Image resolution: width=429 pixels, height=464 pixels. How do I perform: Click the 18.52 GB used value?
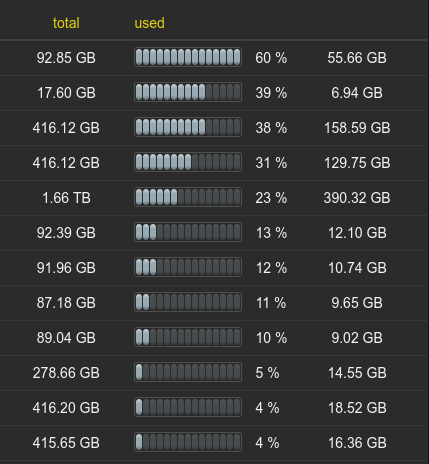pos(357,408)
